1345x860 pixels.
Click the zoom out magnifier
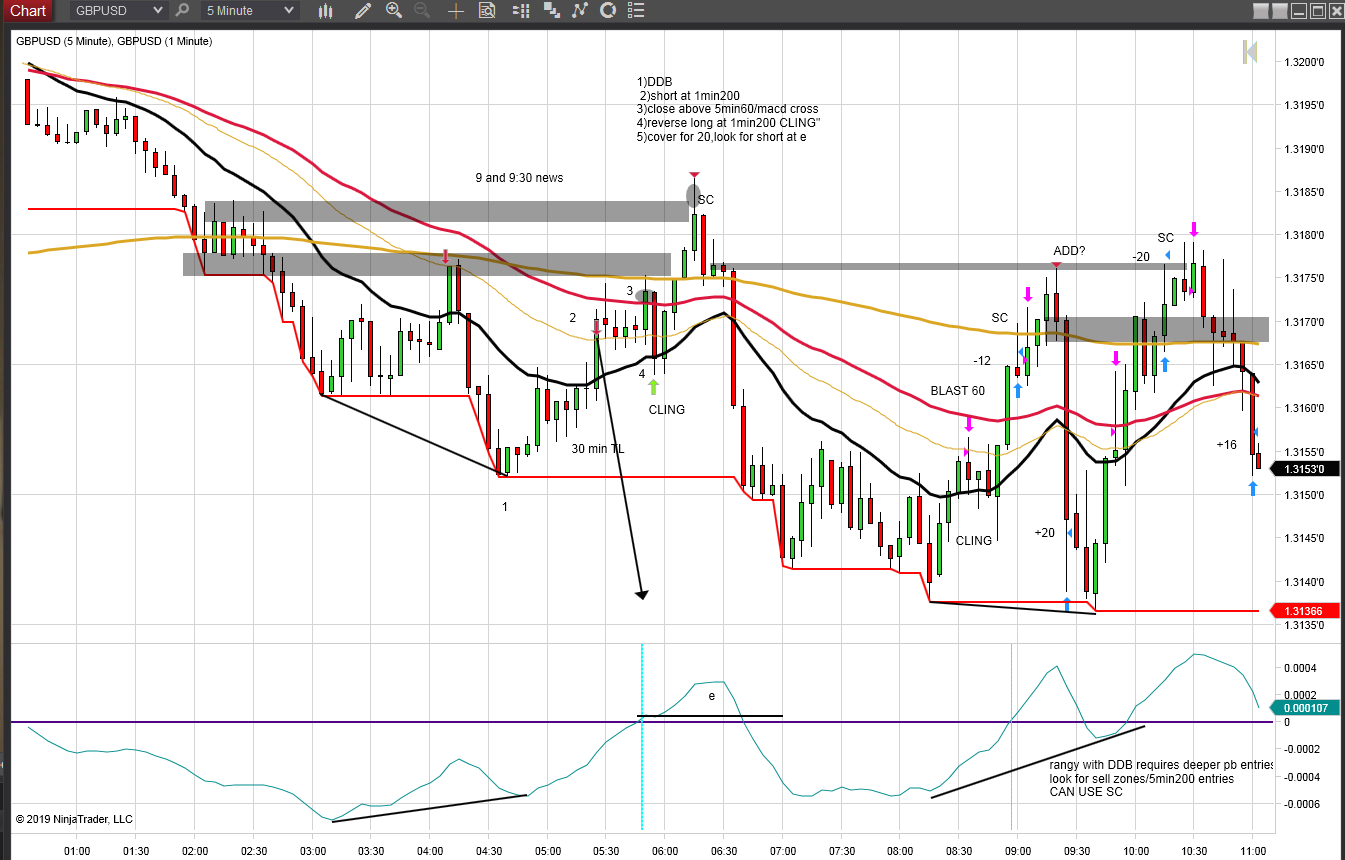point(422,11)
